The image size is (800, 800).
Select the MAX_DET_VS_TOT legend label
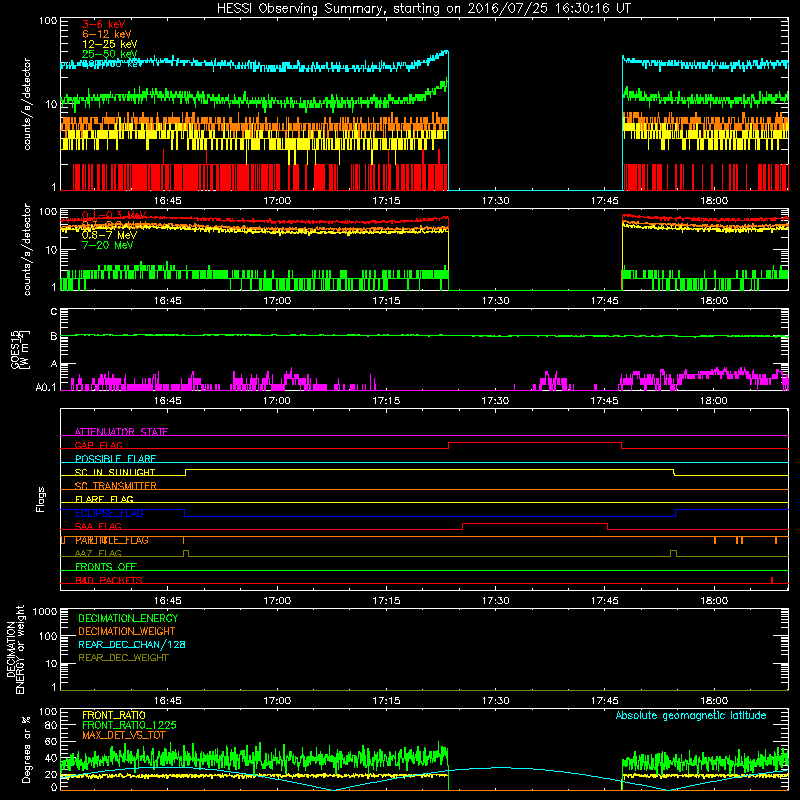tap(124, 735)
